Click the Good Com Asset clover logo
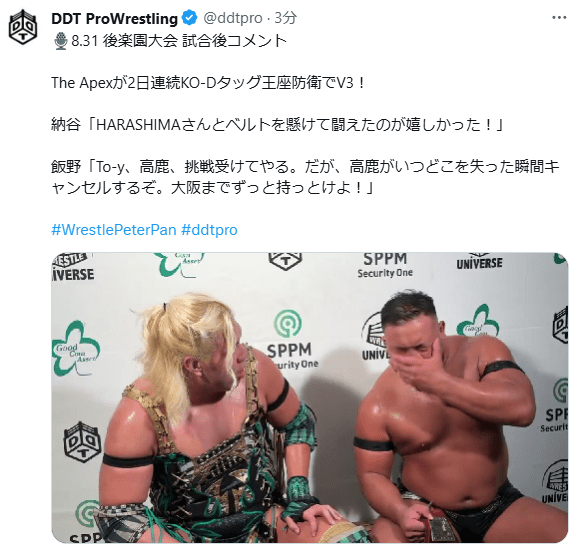 click(x=76, y=348)
